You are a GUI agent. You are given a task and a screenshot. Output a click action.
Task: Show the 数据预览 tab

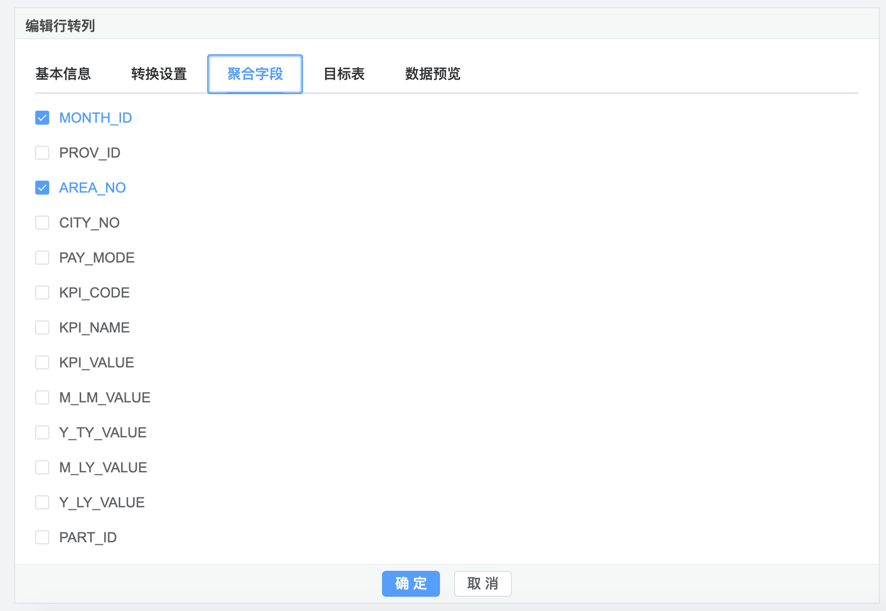coord(433,74)
